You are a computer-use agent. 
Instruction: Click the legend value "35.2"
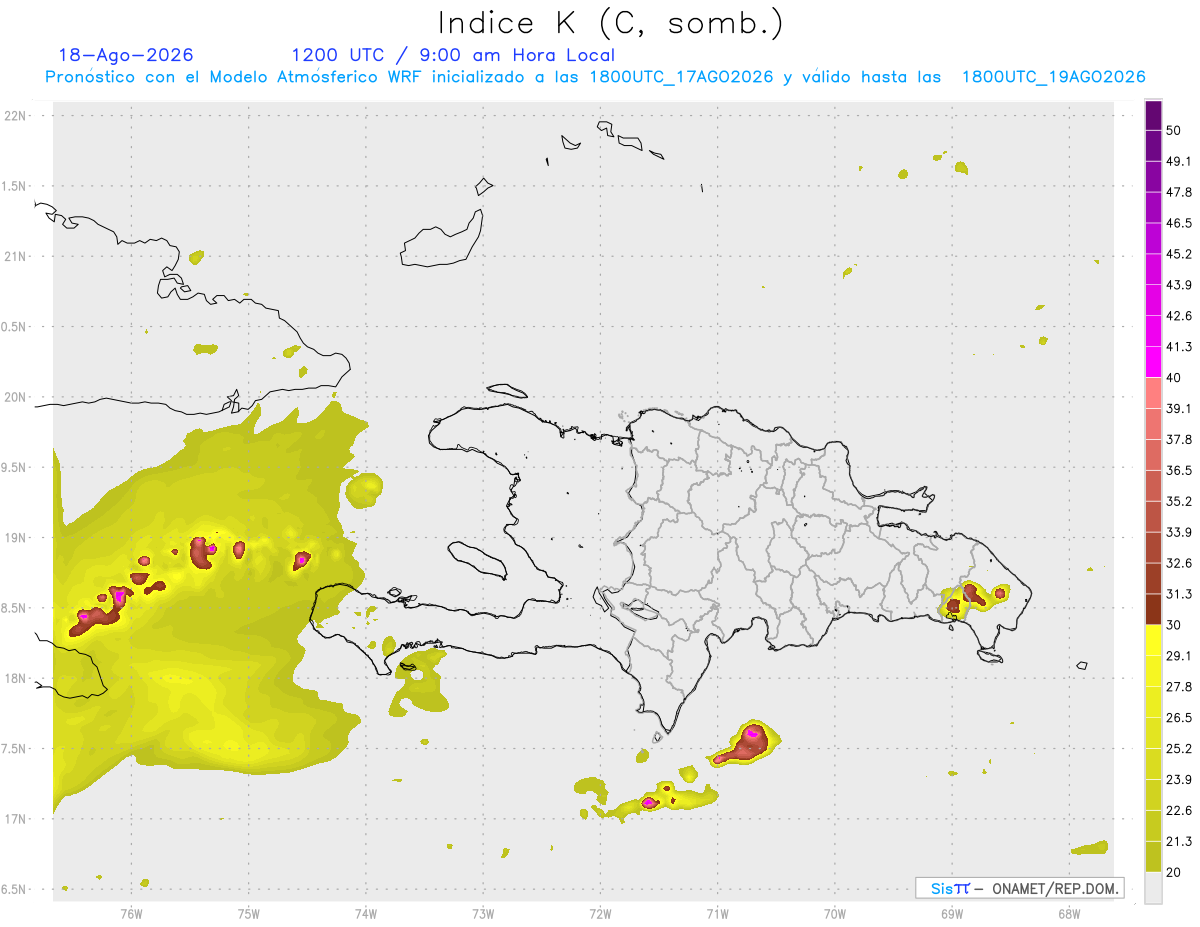1179,502
